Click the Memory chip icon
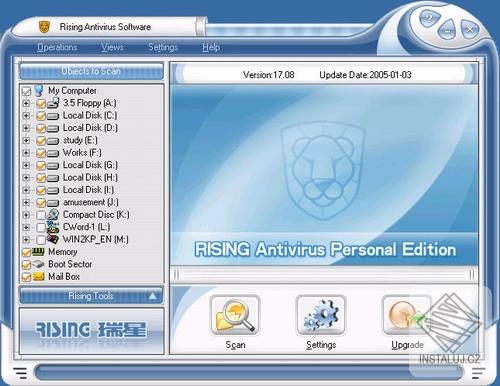The image size is (500, 386). (38, 252)
